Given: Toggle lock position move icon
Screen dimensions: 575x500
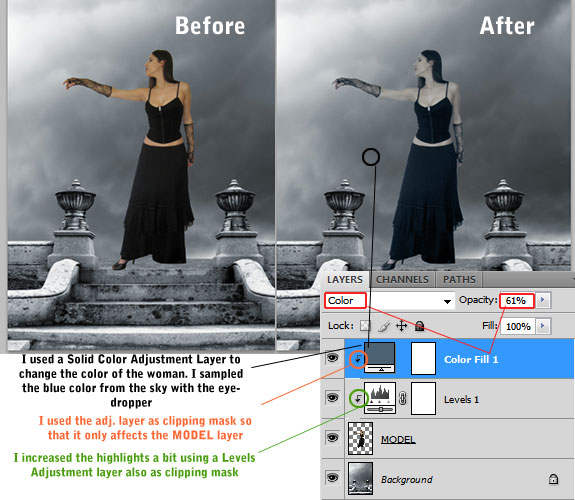Looking at the screenshot, I should click(402, 326).
